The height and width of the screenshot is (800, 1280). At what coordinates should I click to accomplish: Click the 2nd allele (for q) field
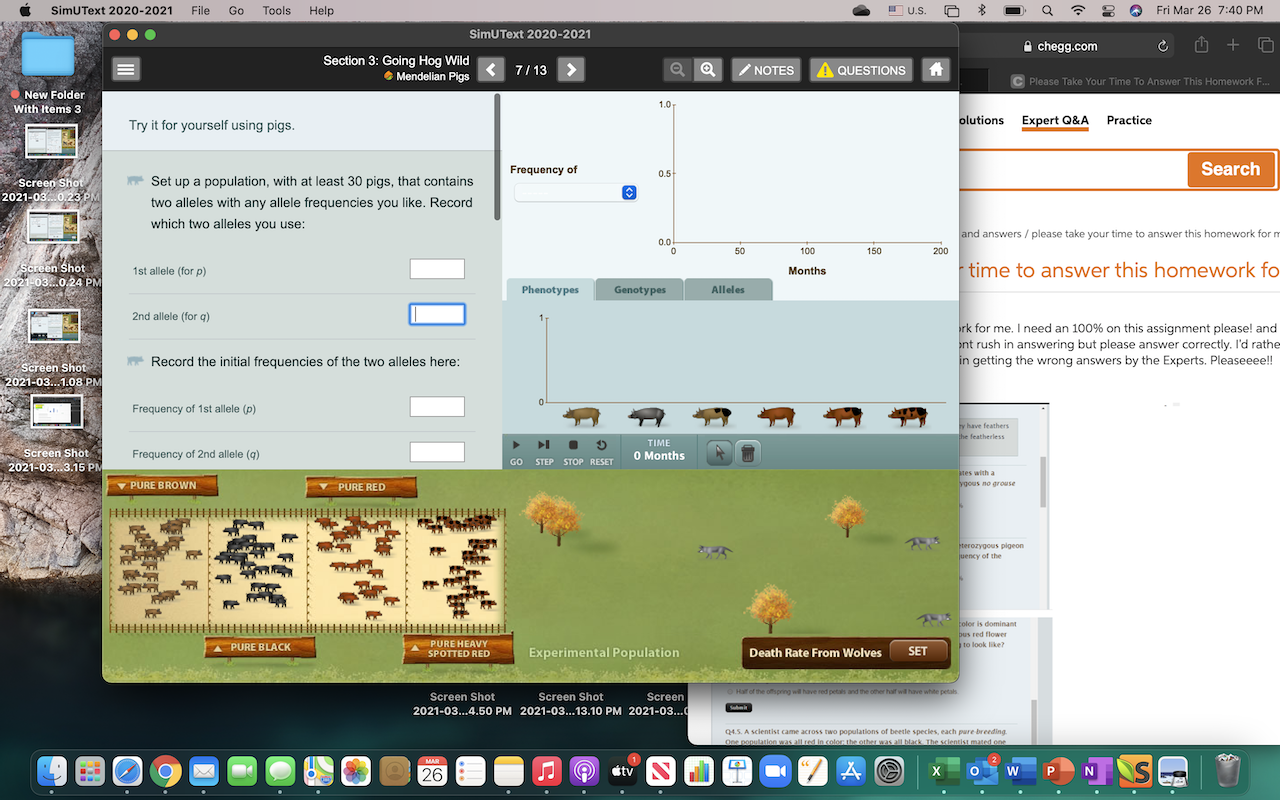437,314
